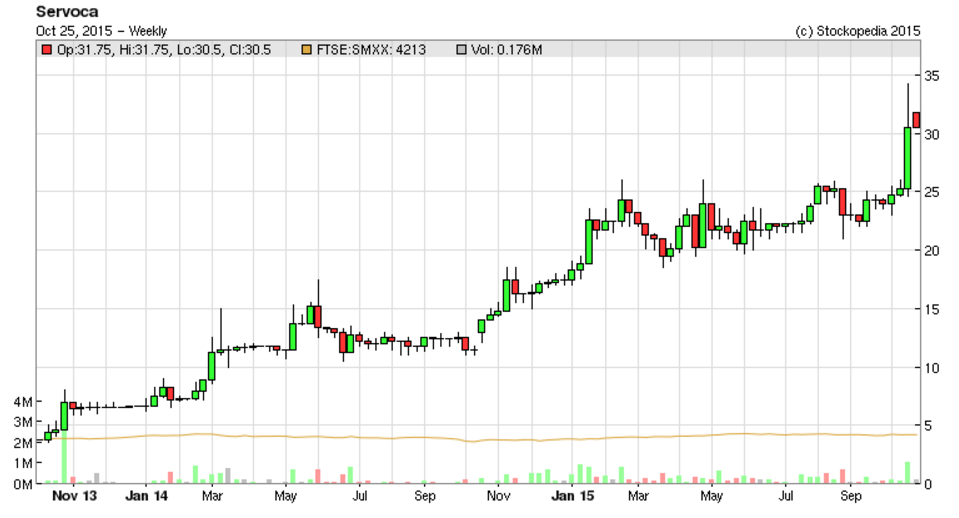The image size is (959, 518).
Task: Click the 'Op:31.75, Hi:31.75, Lo:30.5, Cl:30.5' text
Action: tap(164, 50)
